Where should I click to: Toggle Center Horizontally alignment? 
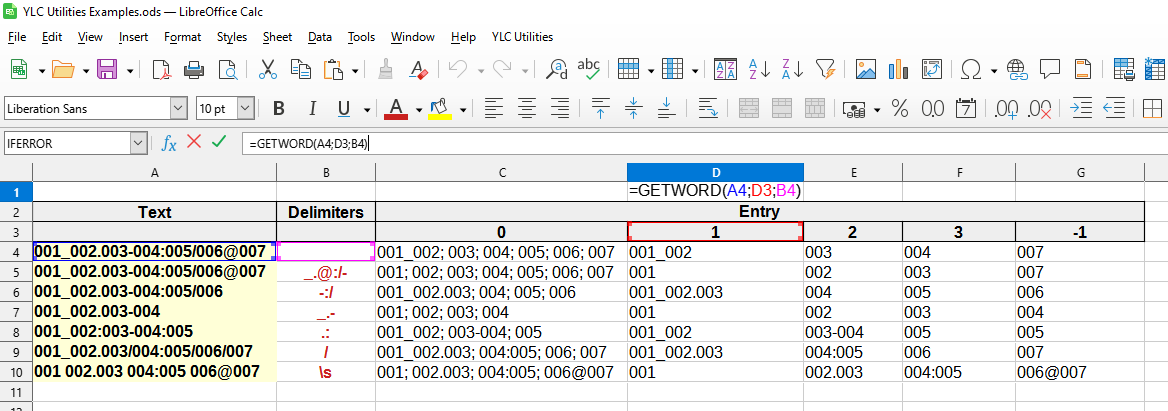(x=526, y=109)
